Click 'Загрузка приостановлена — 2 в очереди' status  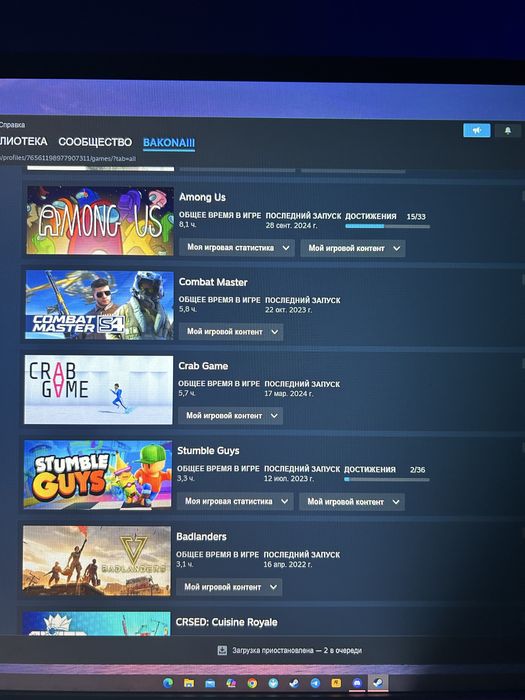297,650
